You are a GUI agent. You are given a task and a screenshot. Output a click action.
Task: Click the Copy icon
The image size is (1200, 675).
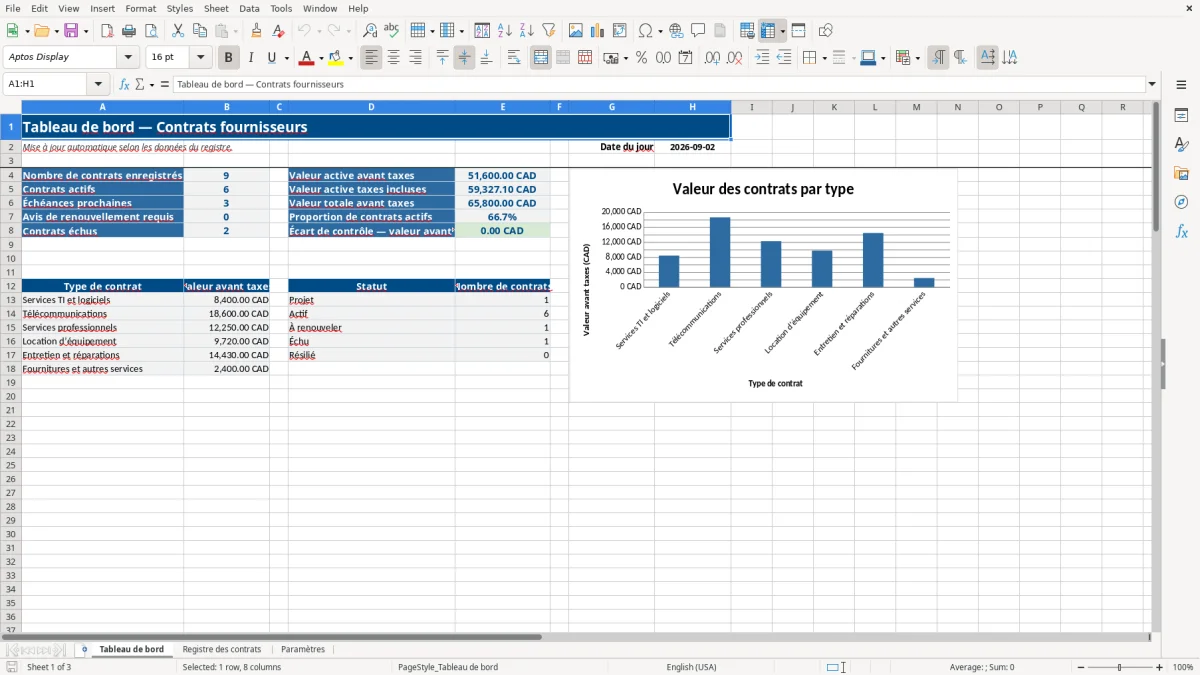(x=200, y=31)
